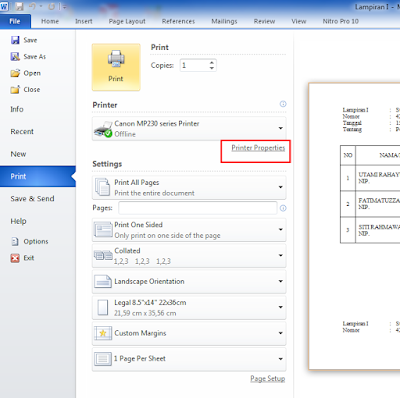Image resolution: width=400 pixels, height=398 pixels.
Task: Click in the Pages range input field
Action: click(198, 208)
